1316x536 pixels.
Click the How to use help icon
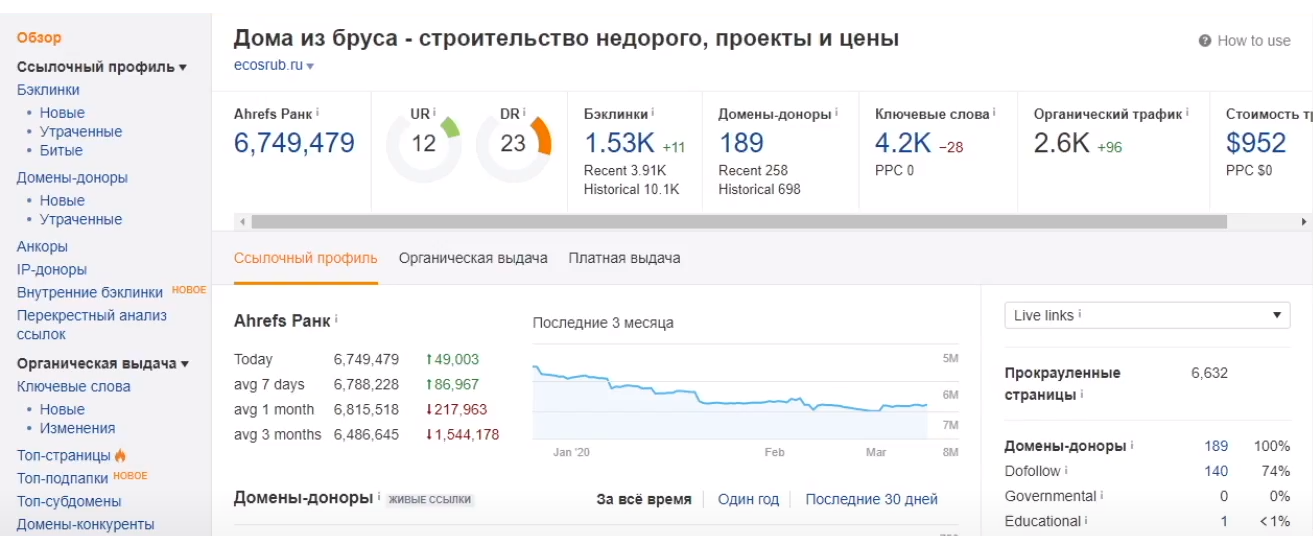(x=1205, y=41)
